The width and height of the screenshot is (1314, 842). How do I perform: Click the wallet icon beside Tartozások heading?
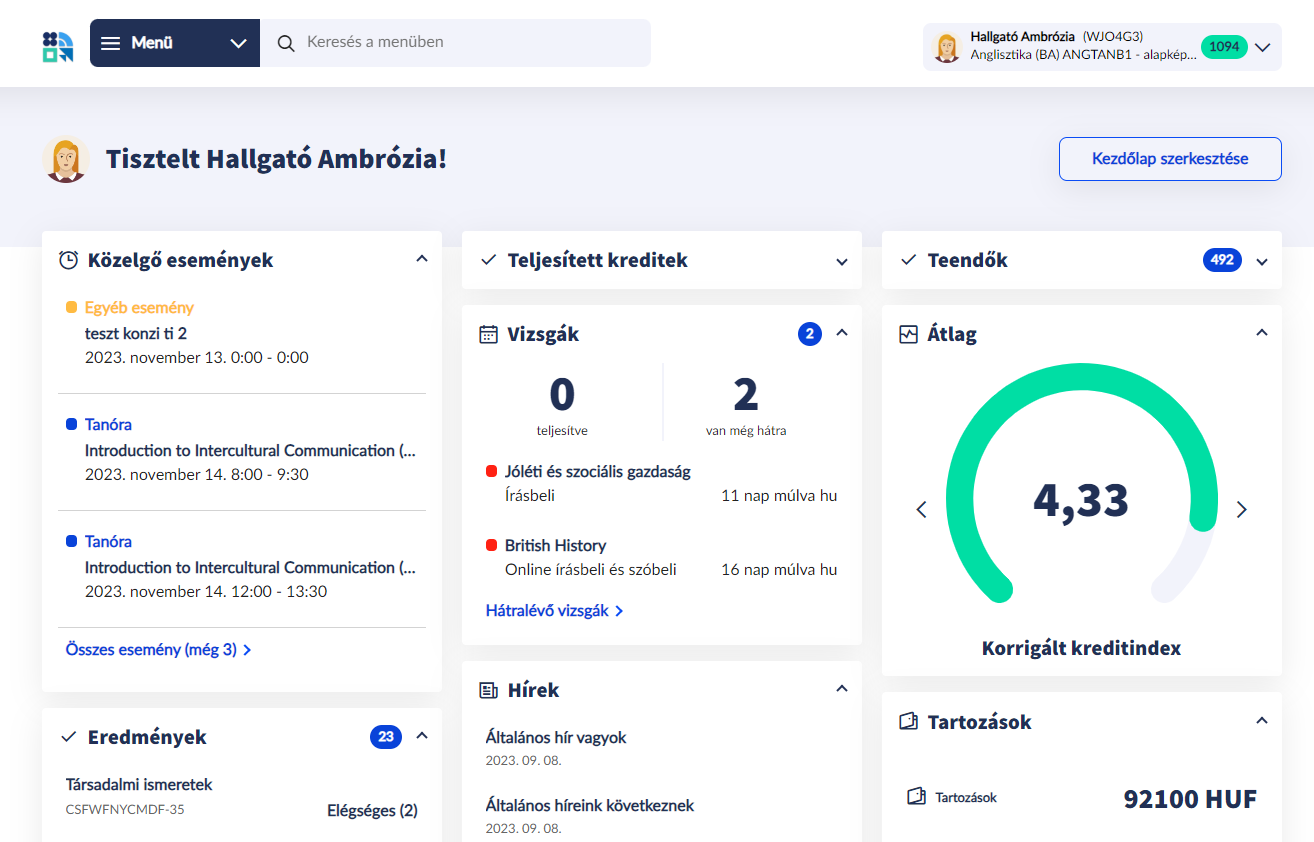coord(908,722)
